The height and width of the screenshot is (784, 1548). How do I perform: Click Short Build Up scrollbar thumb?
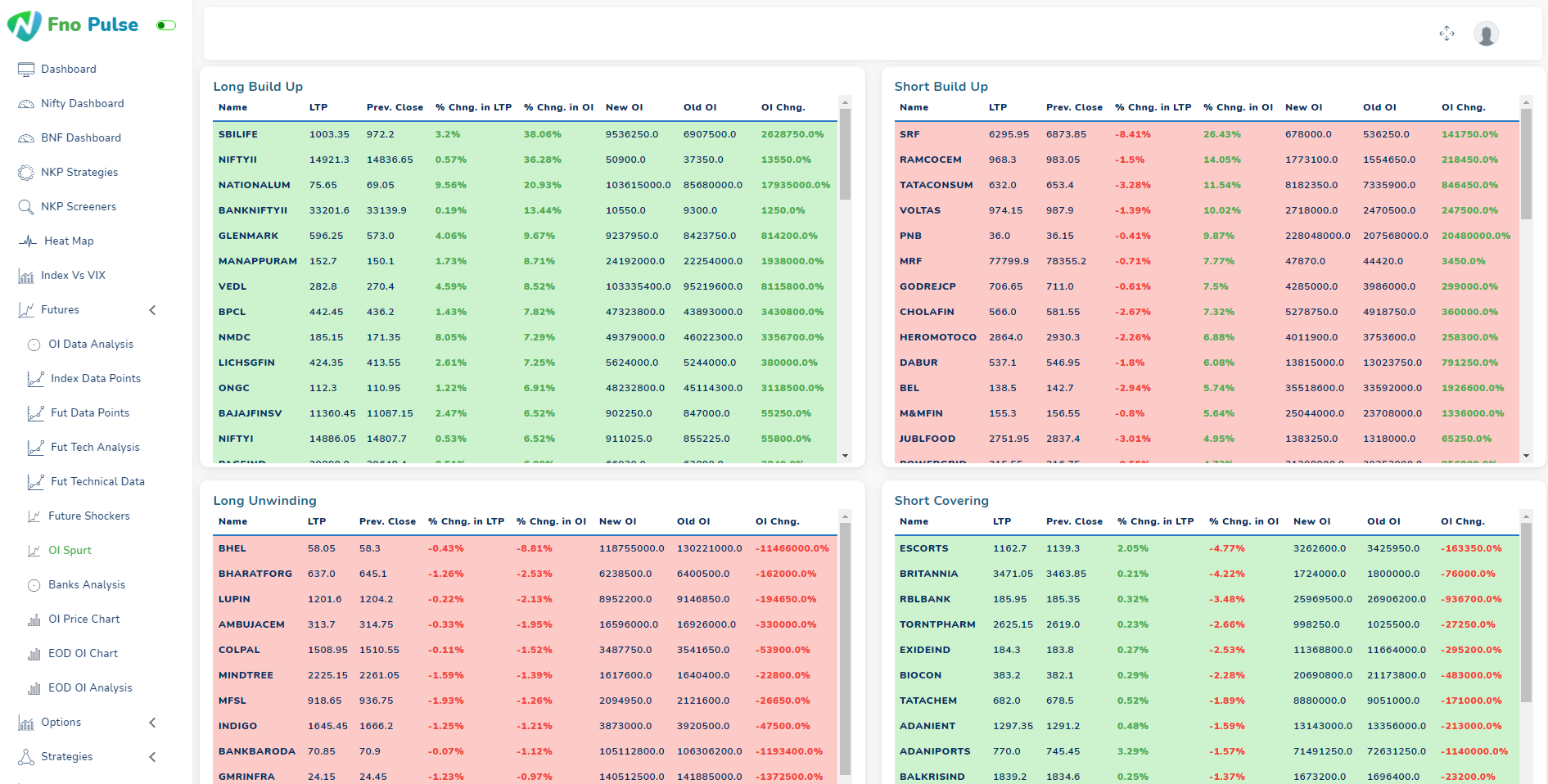click(x=1526, y=164)
